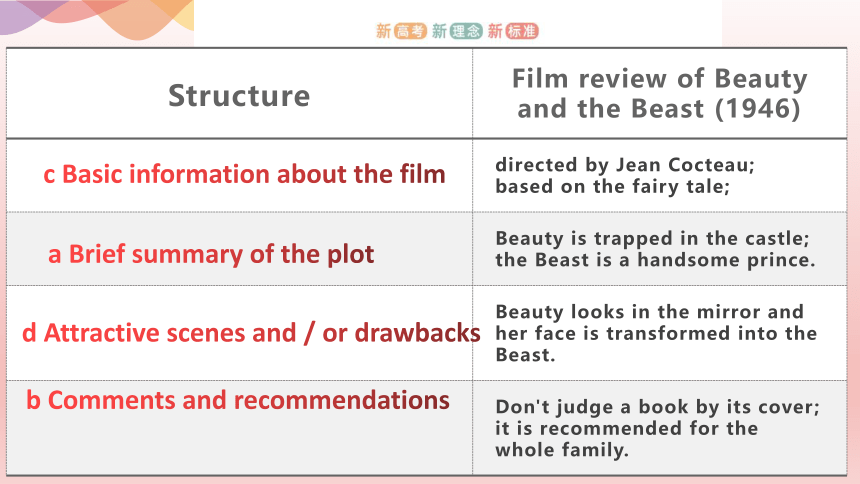Select 'Don't judge a book by its cover' line
This screenshot has height=484, width=860.
[658, 407]
